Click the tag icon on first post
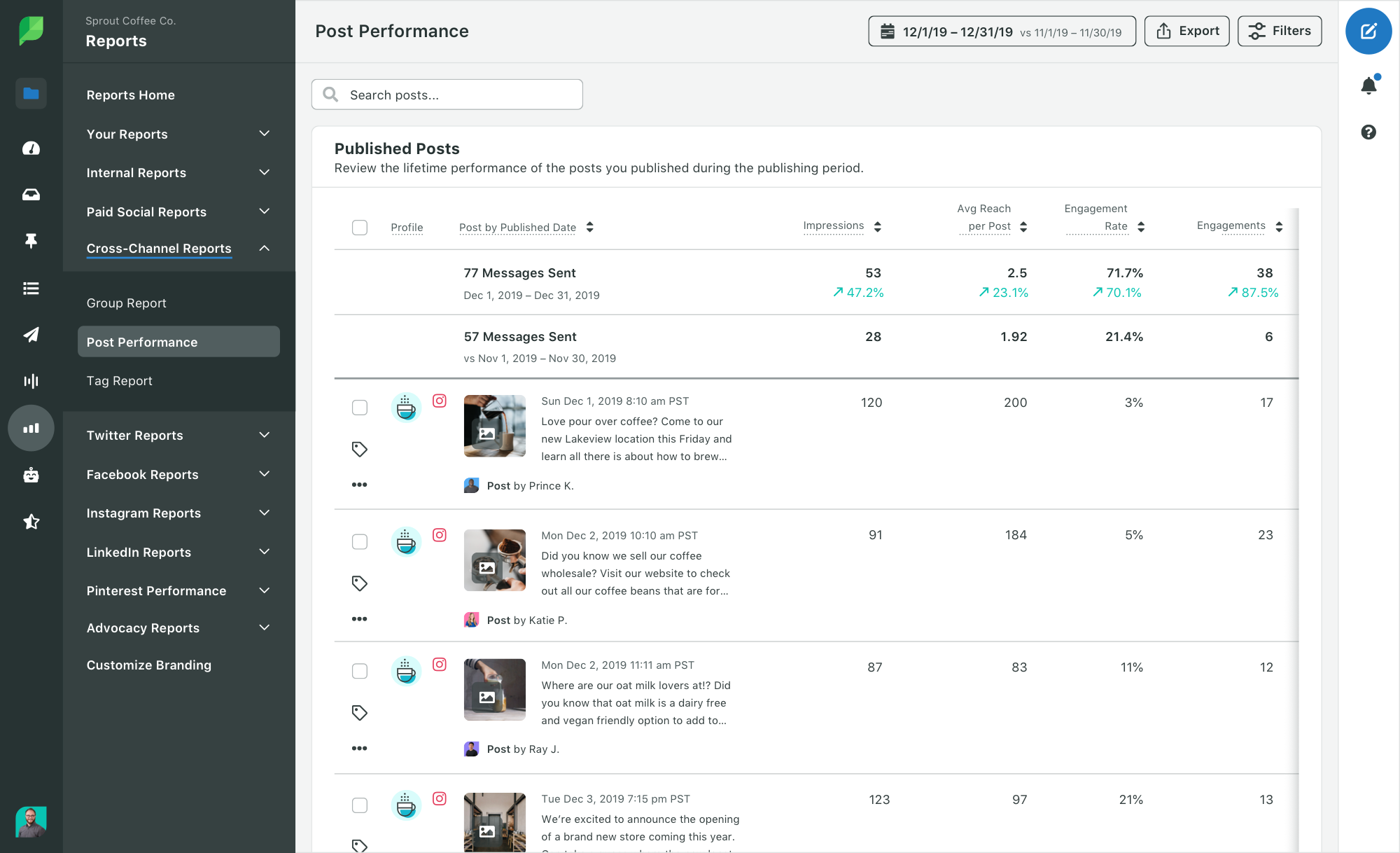 tap(360, 448)
